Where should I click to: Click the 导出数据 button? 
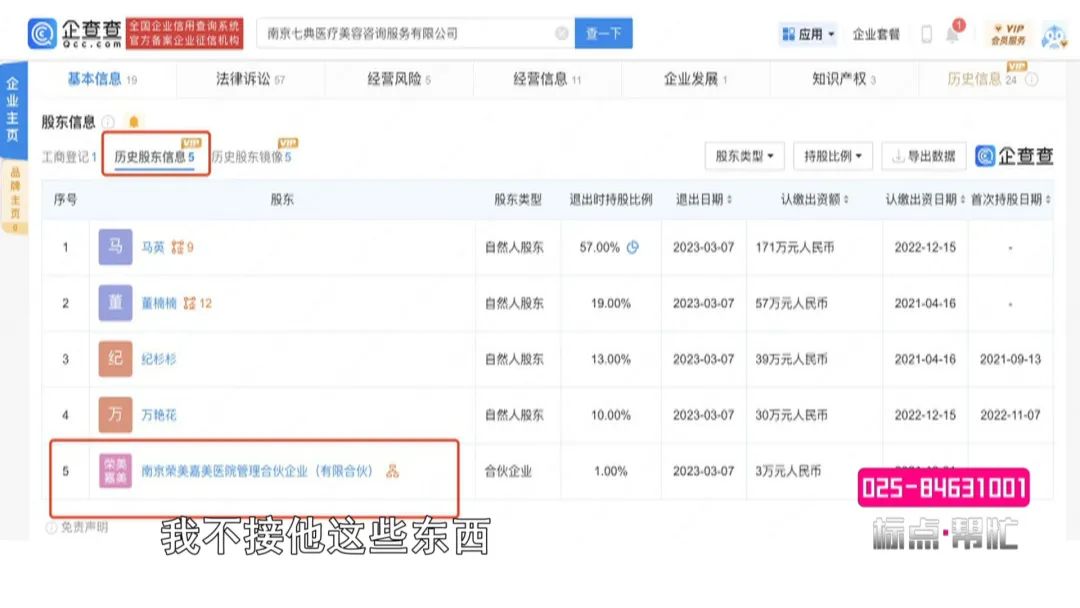pyautogui.click(x=924, y=156)
